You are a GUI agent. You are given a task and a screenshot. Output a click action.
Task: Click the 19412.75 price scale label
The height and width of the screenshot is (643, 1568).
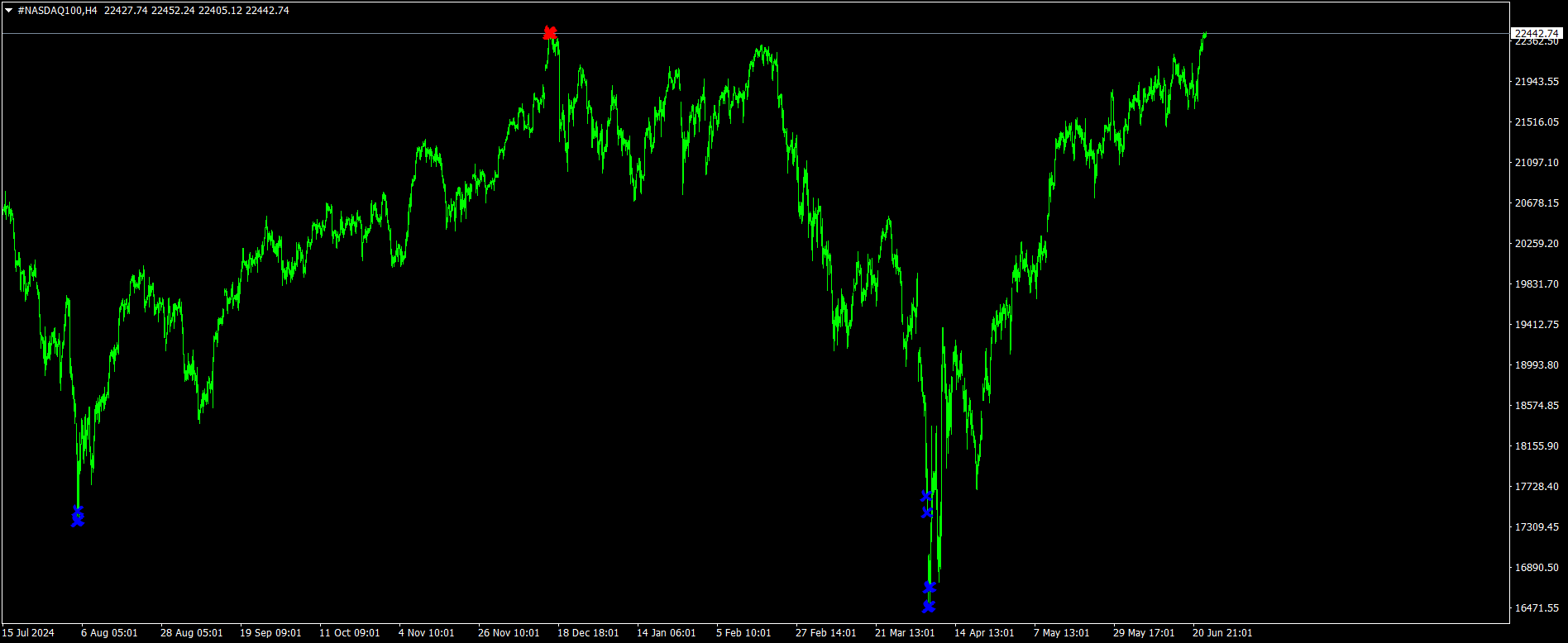pos(1536,325)
